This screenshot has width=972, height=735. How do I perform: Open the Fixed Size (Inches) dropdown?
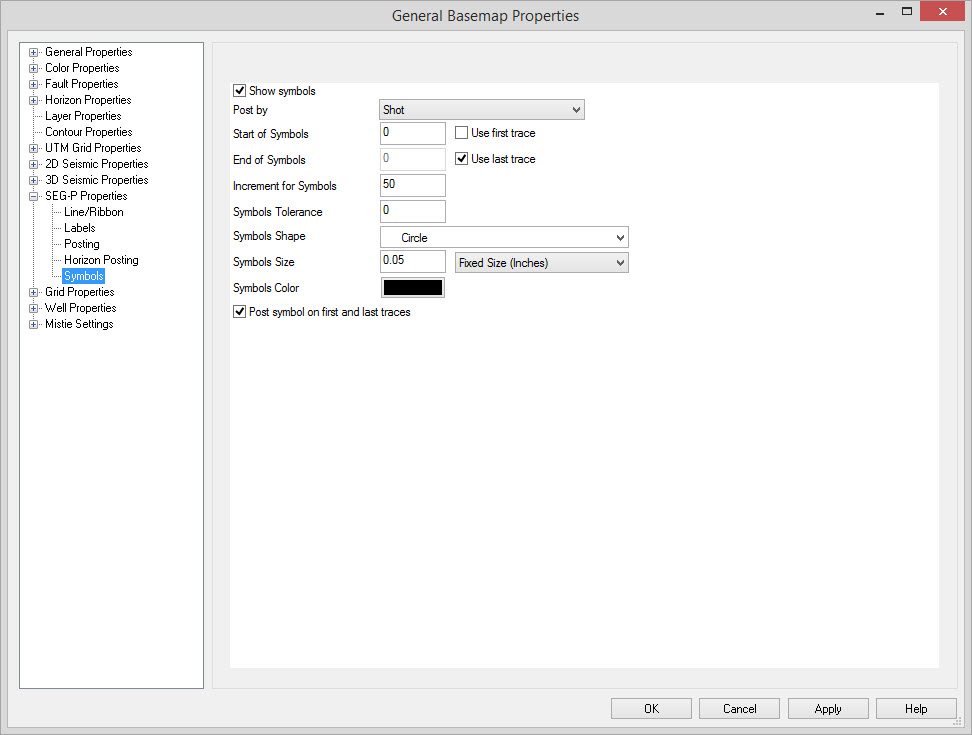[x=541, y=263]
